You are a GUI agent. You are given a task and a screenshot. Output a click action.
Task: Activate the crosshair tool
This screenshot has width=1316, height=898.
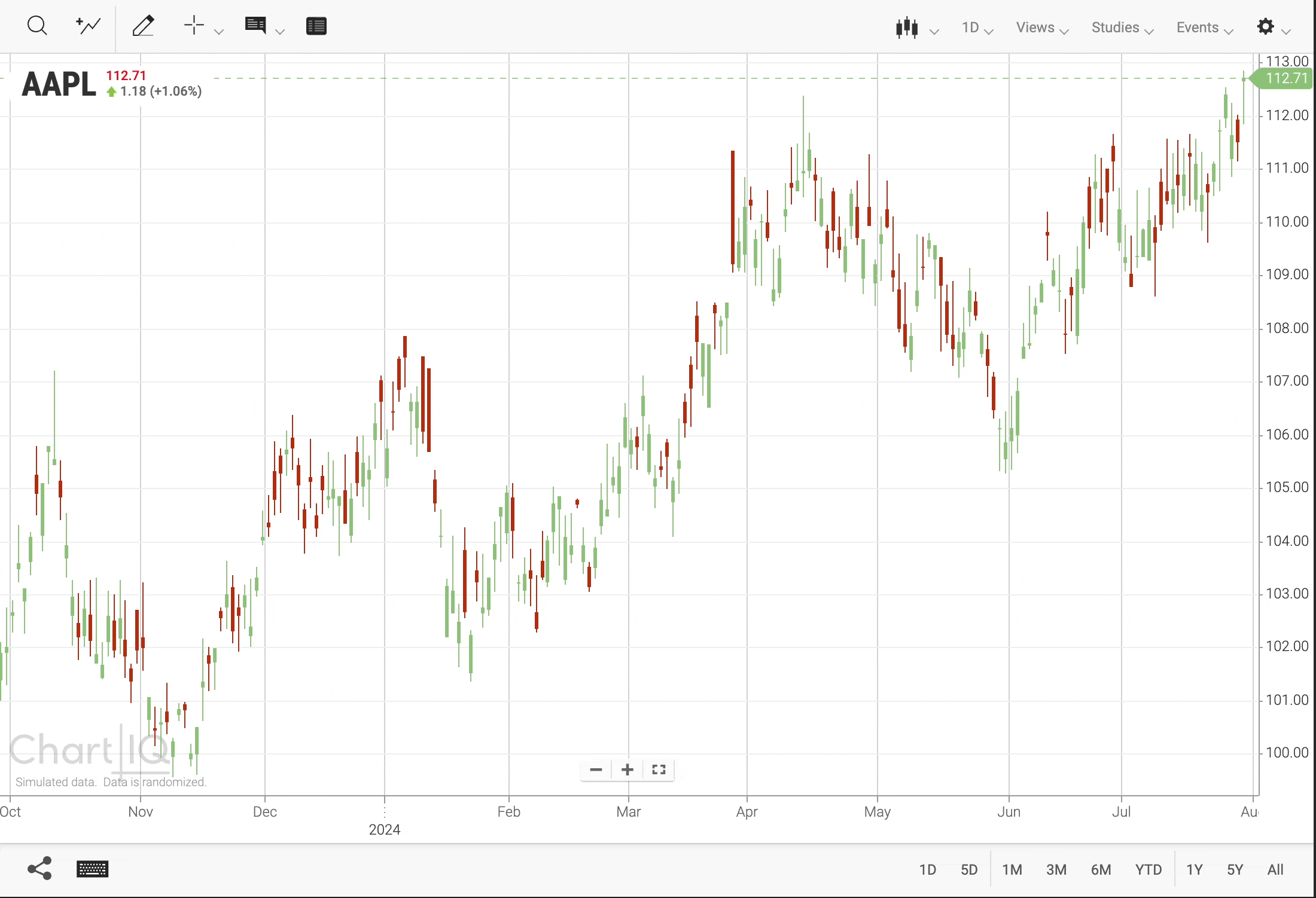(x=194, y=26)
